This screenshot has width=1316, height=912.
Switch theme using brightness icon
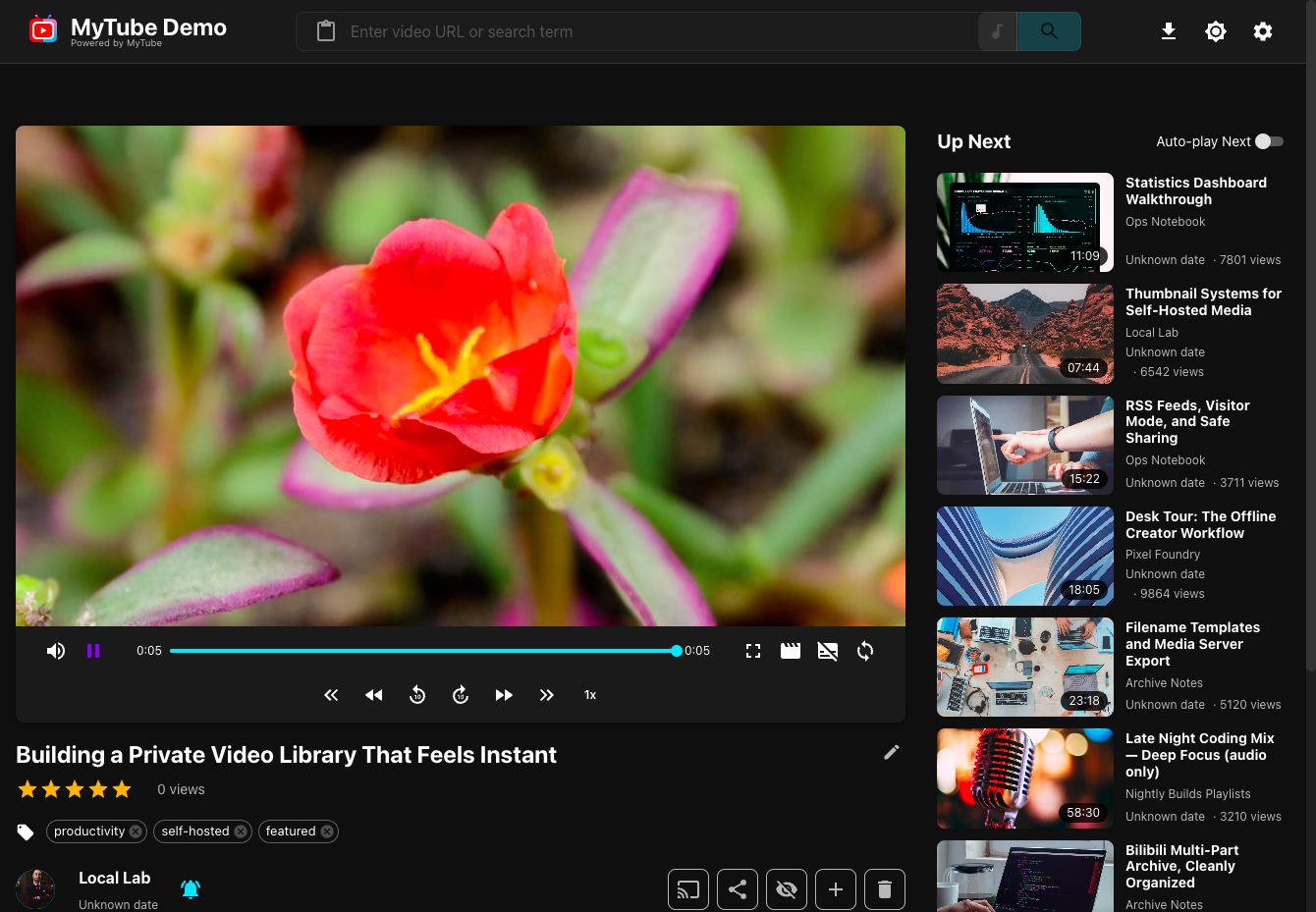pos(1216,31)
